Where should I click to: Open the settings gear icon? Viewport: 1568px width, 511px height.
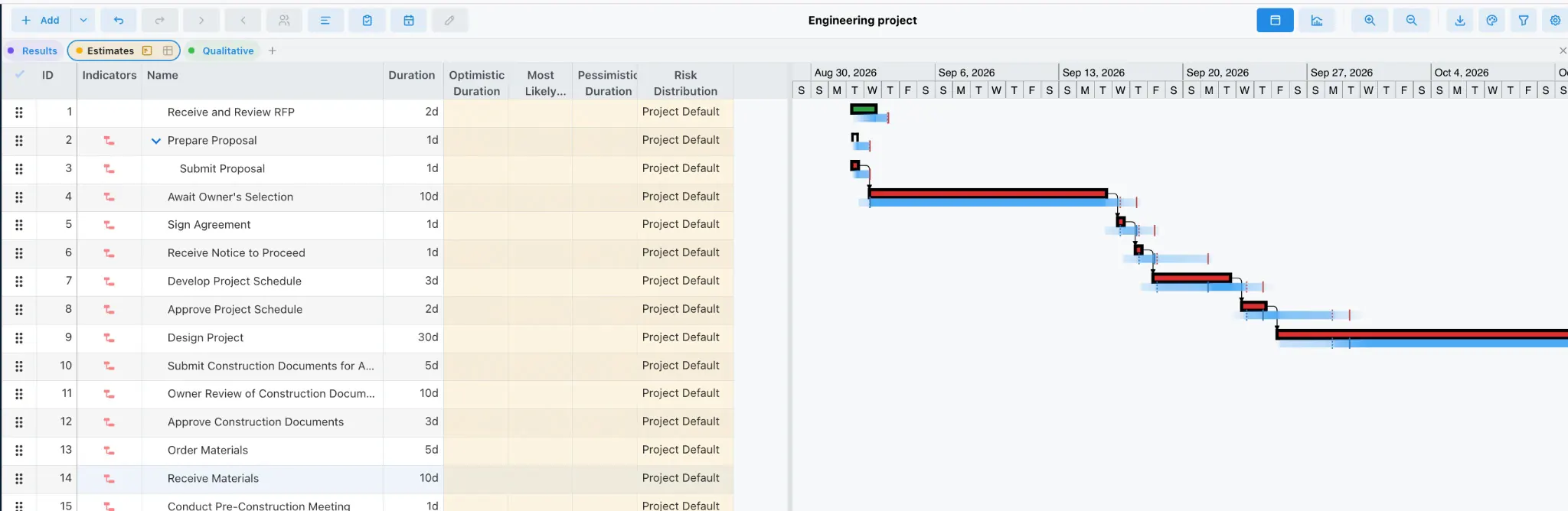[1555, 21]
